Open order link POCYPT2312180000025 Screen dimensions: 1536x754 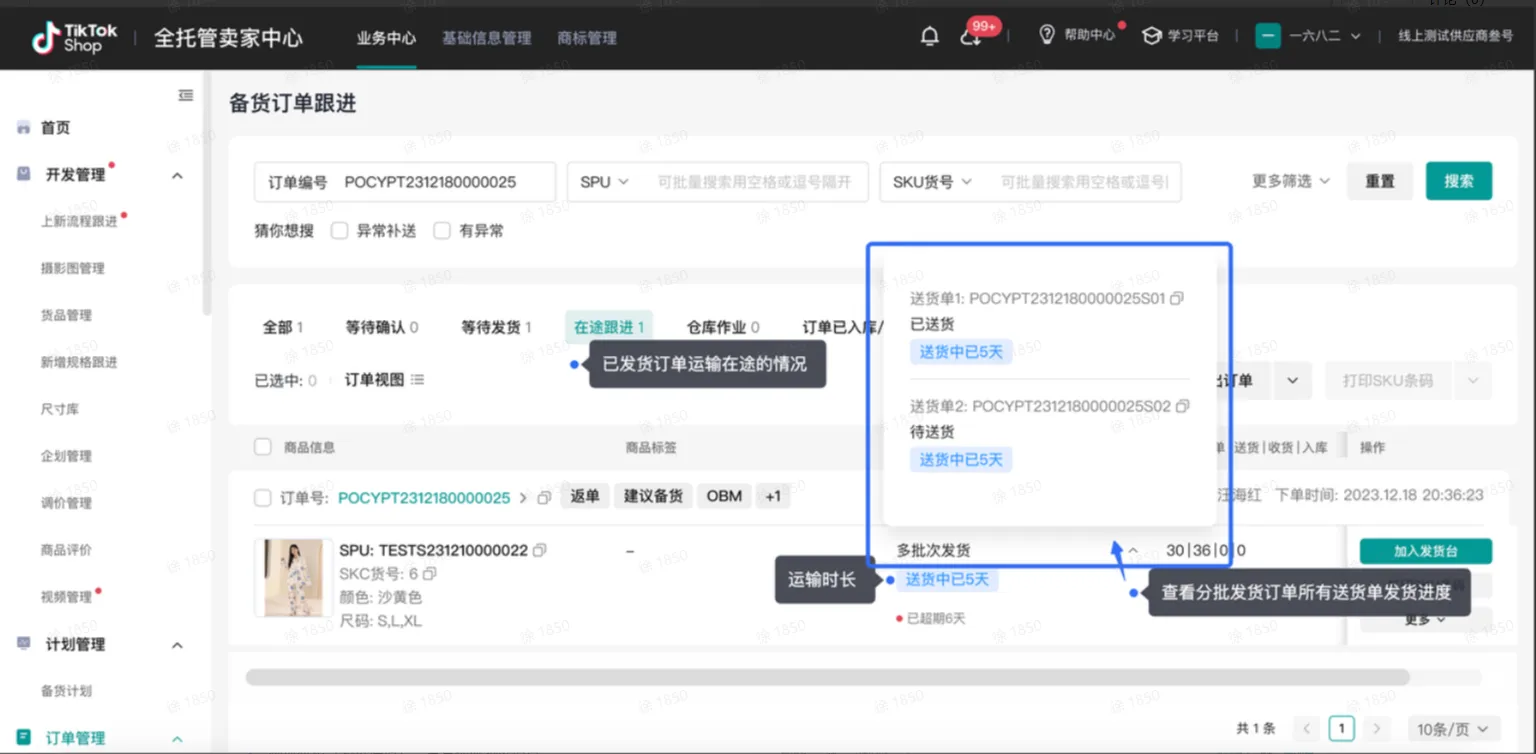tap(424, 498)
